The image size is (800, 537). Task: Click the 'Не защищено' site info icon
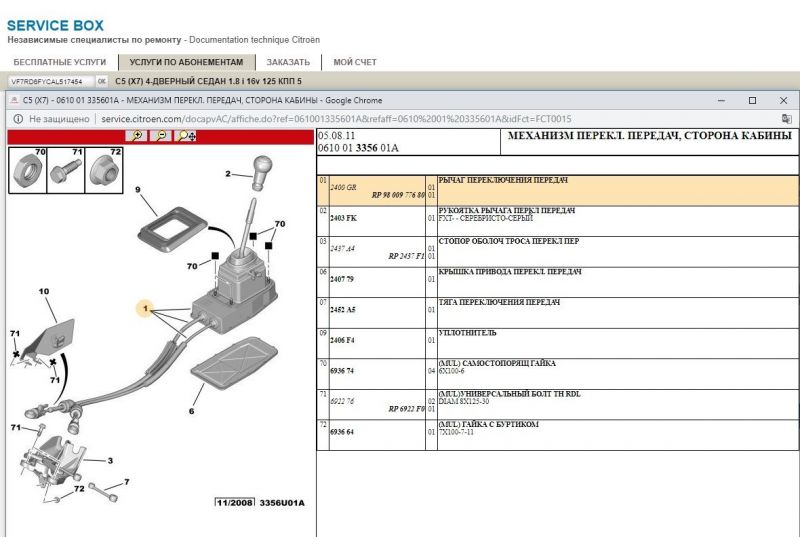click(18, 119)
